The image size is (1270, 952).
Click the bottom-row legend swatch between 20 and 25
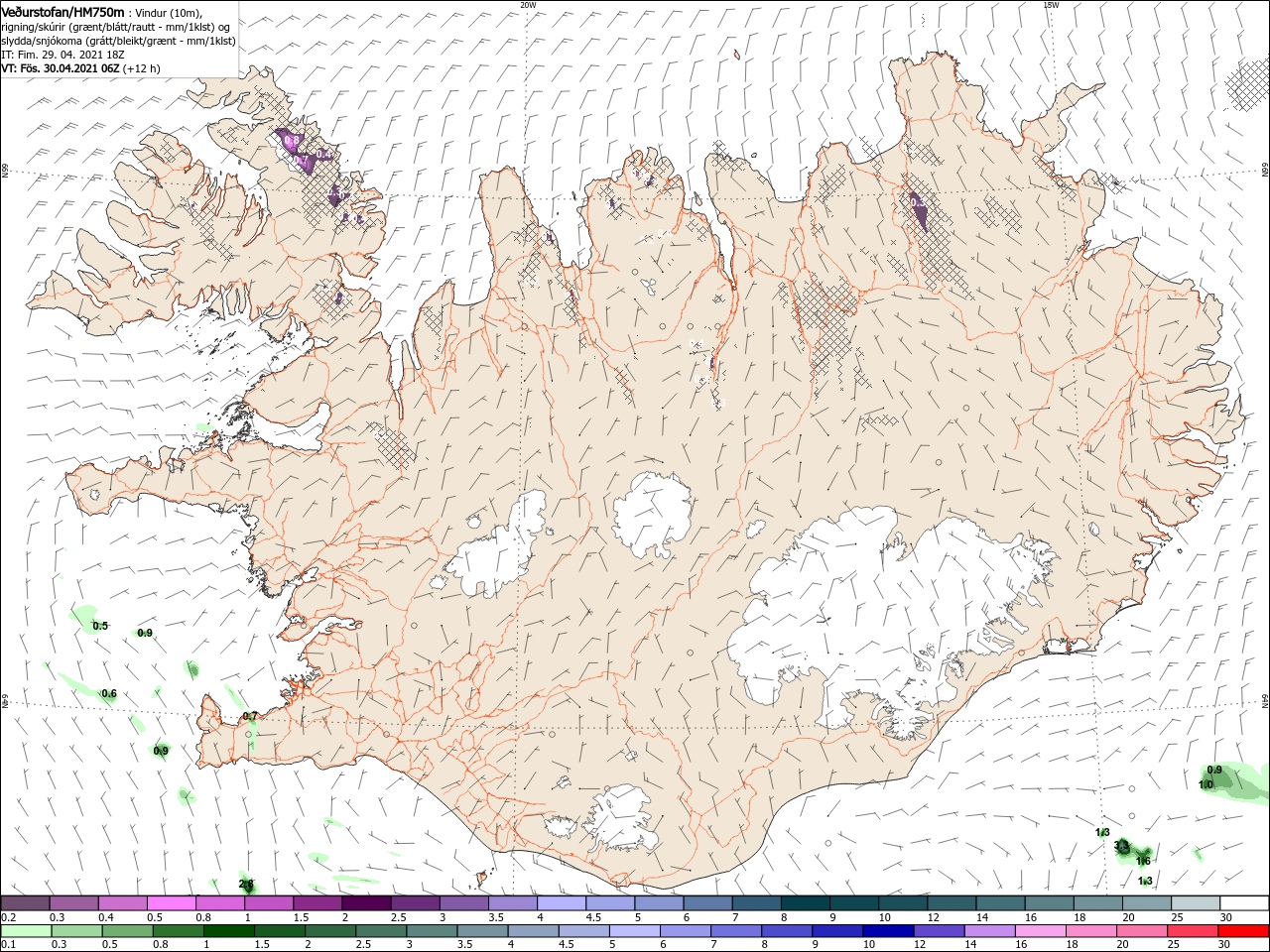(x=1143, y=931)
